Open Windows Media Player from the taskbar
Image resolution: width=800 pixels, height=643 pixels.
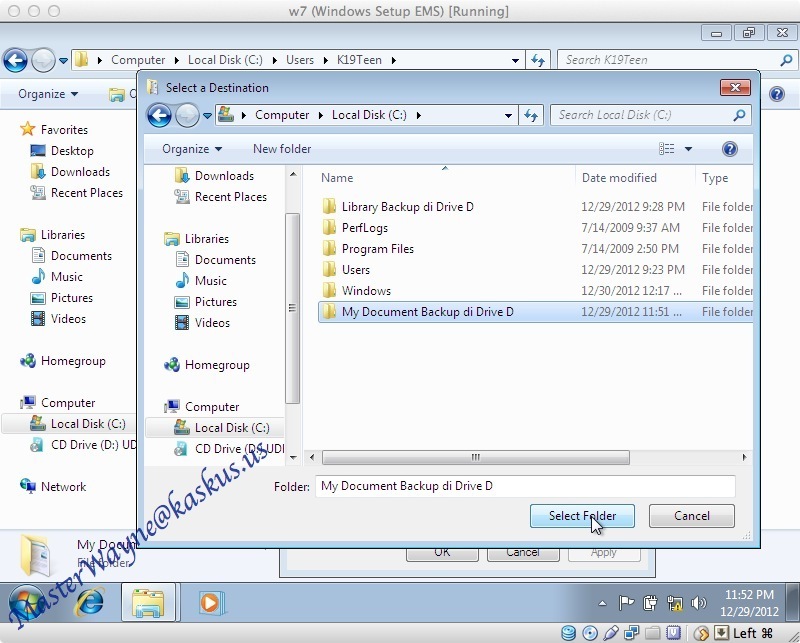click(210, 603)
